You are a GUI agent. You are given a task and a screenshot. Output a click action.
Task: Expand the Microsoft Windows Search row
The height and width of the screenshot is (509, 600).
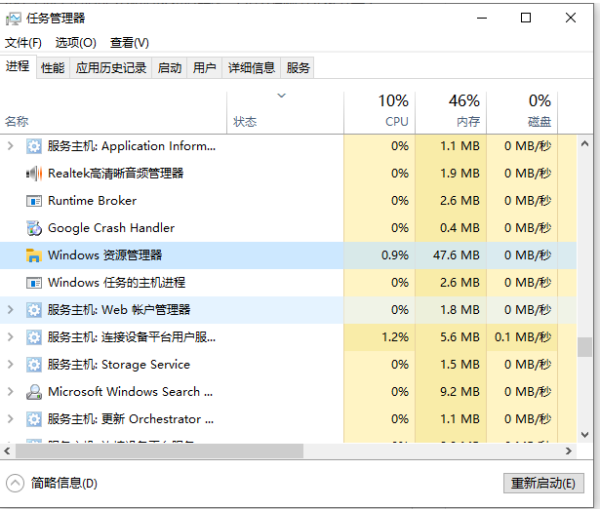(11, 392)
